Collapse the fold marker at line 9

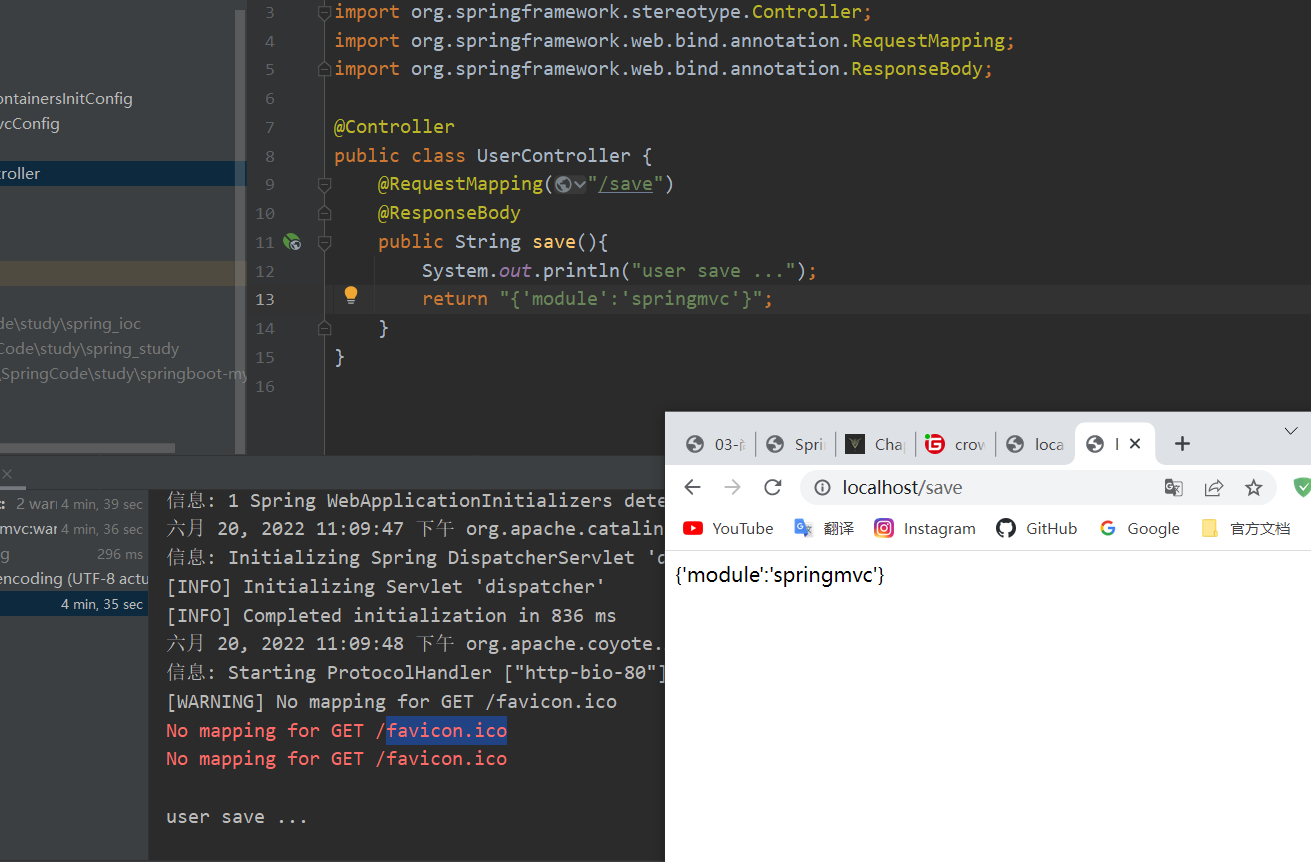tap(324, 184)
